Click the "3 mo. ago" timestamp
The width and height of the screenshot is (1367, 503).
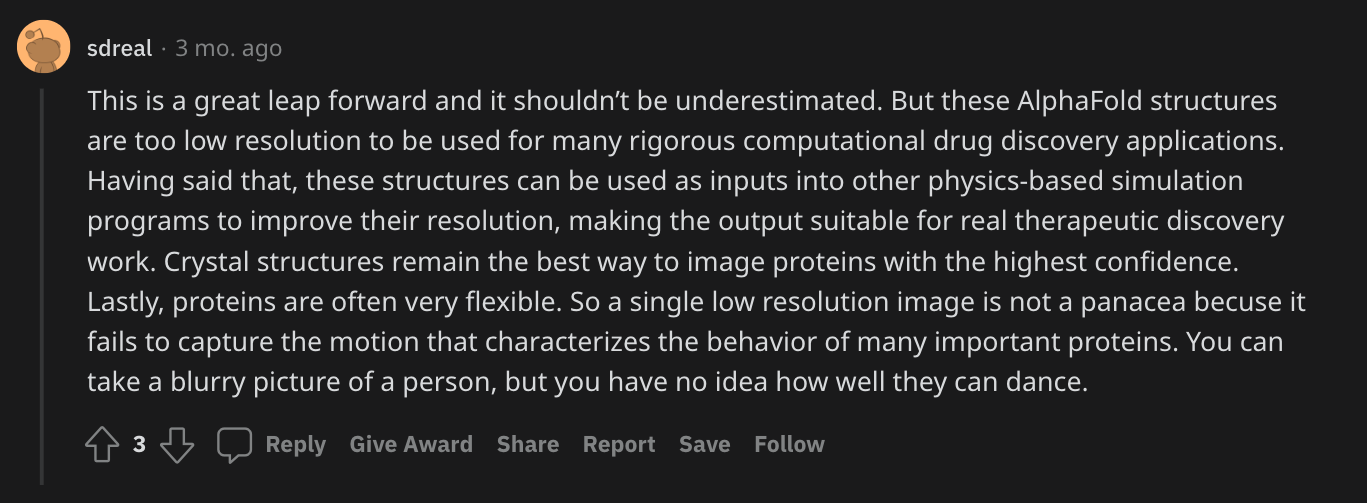(x=228, y=48)
